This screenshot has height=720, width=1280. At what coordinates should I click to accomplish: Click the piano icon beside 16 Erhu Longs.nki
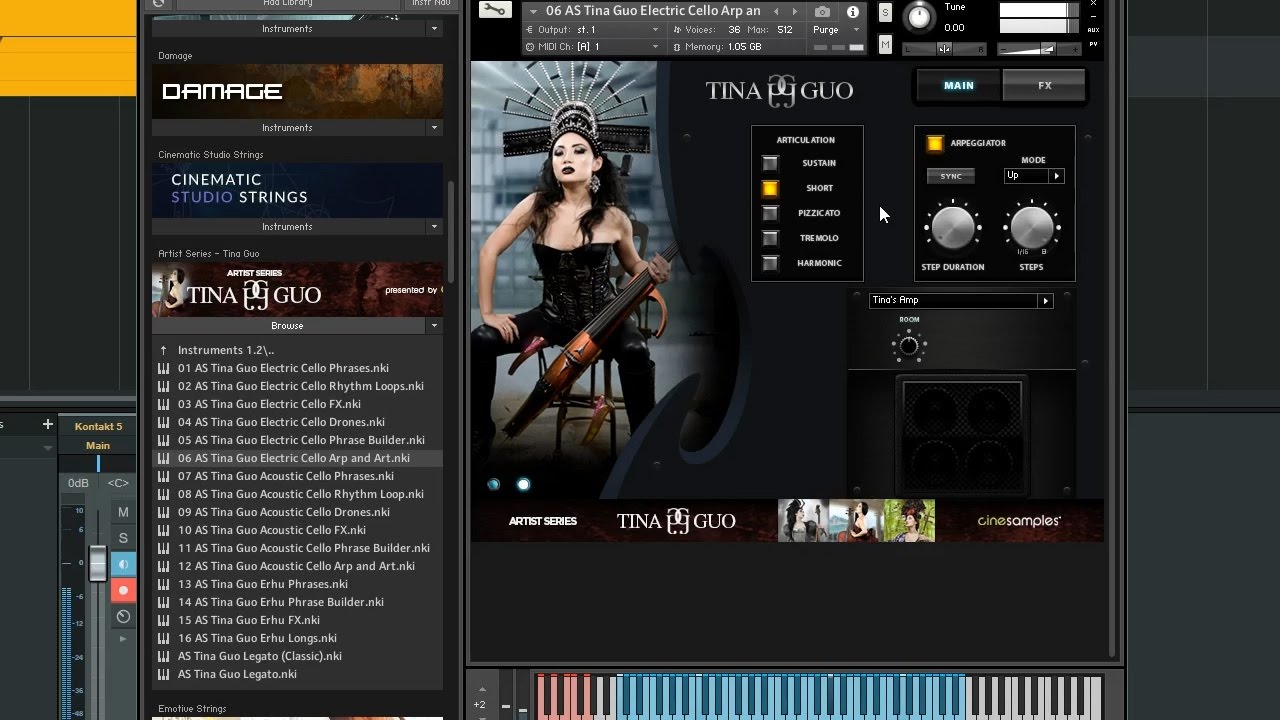(x=163, y=638)
